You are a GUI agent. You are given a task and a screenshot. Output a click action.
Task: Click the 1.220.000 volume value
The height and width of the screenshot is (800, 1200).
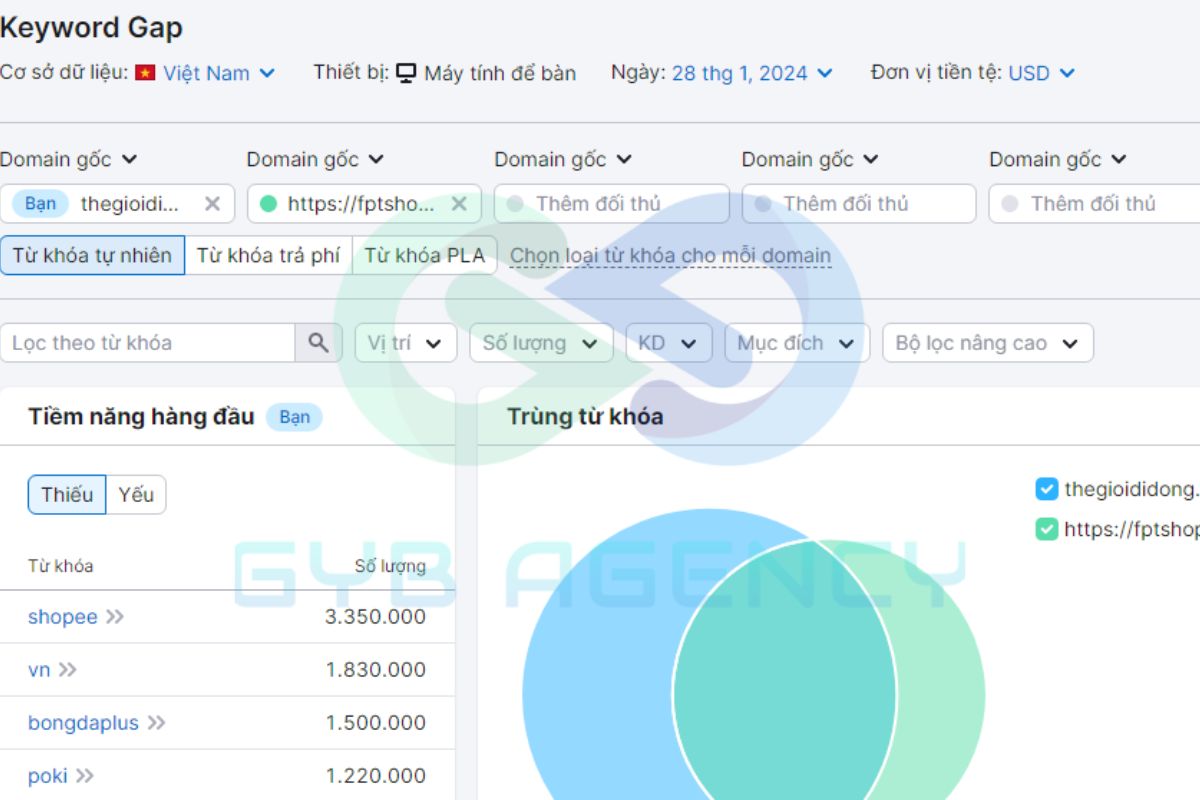point(375,776)
